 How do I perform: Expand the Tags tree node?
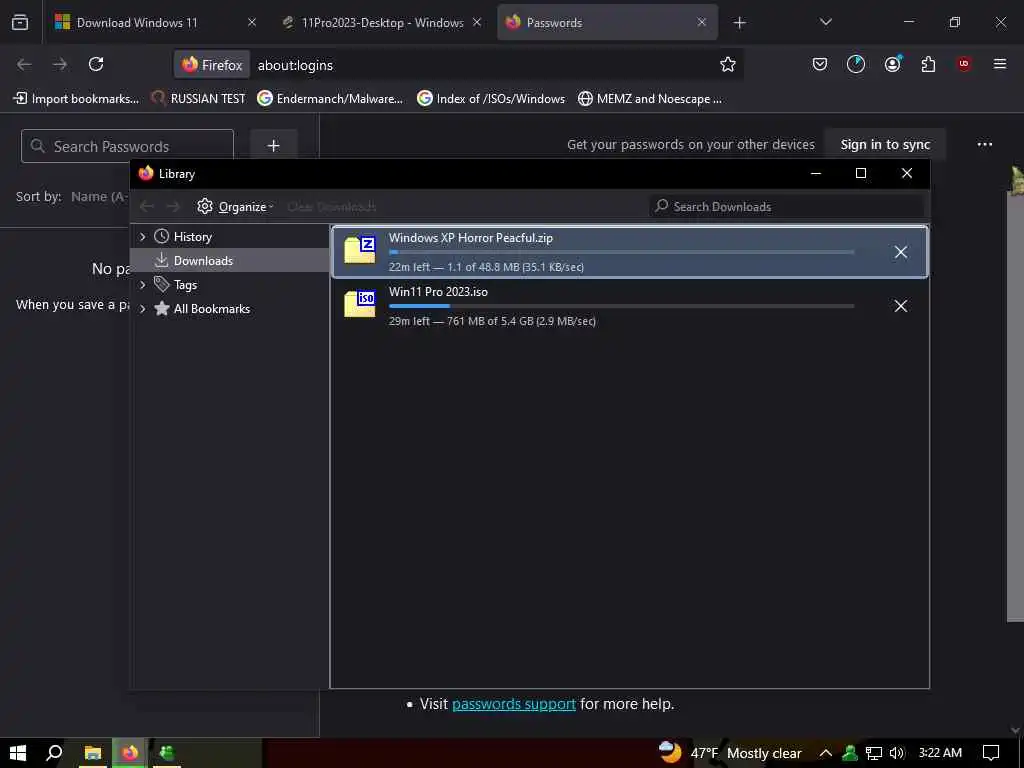click(142, 285)
